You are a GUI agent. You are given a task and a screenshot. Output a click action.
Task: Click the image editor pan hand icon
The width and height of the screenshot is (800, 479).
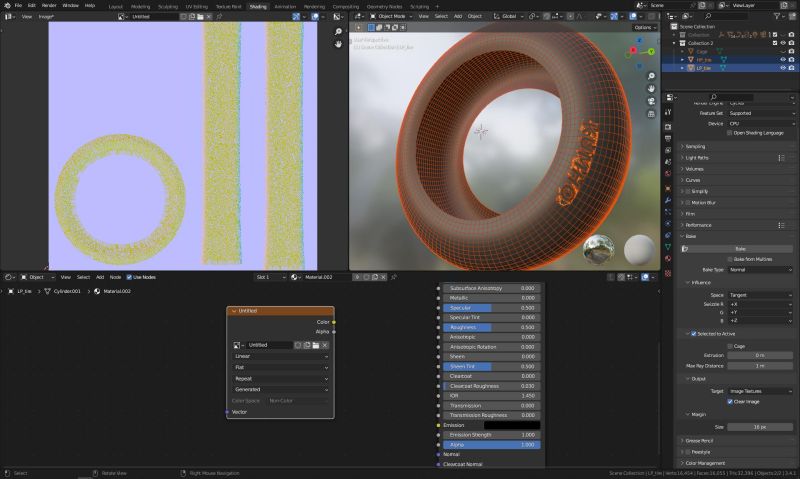pyautogui.click(x=338, y=44)
